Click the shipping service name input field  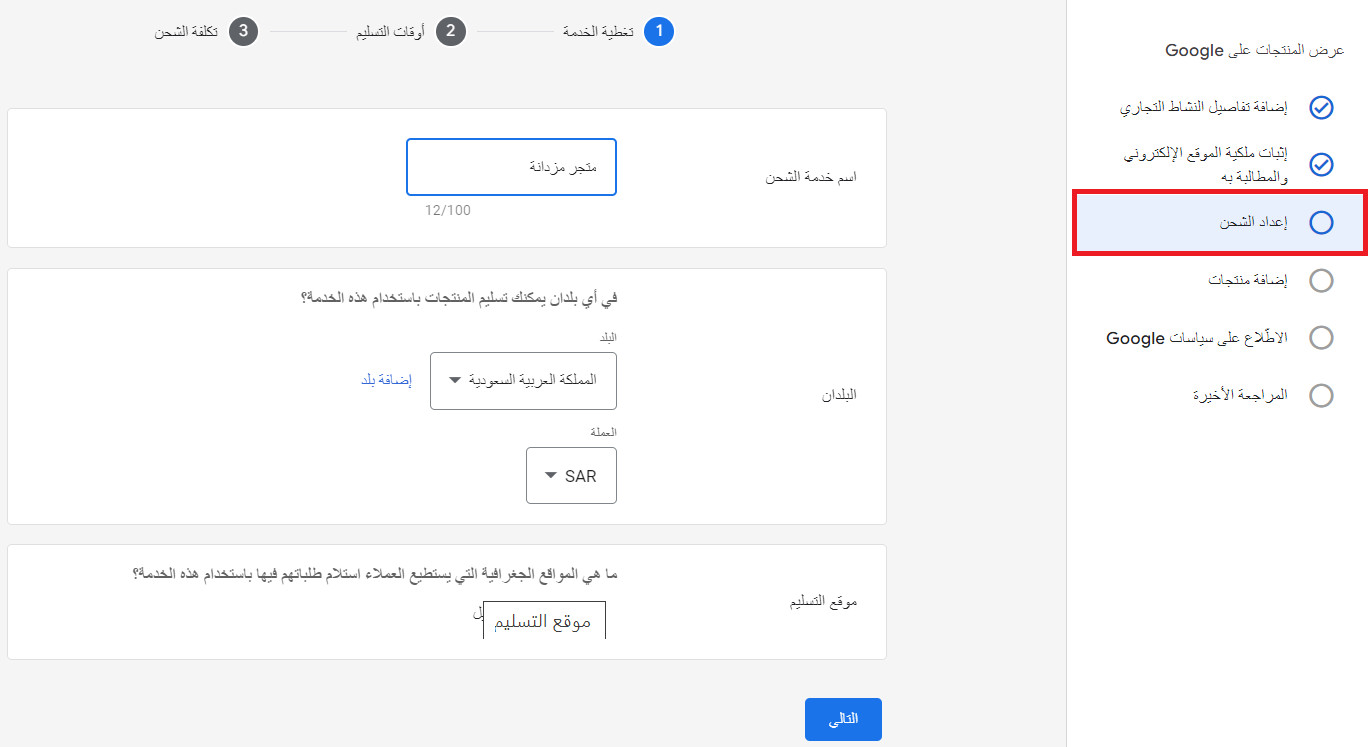(511, 167)
